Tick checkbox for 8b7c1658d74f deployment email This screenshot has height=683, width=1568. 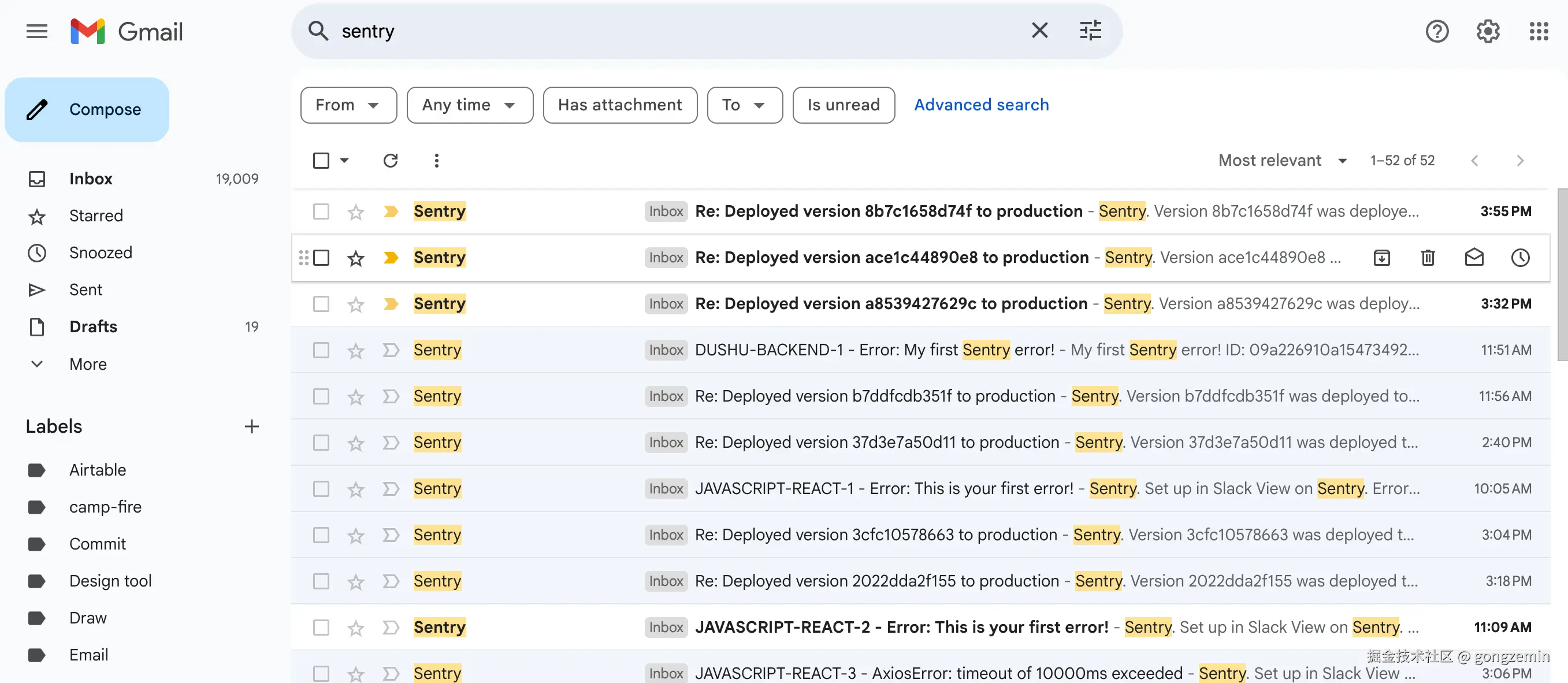point(321,211)
